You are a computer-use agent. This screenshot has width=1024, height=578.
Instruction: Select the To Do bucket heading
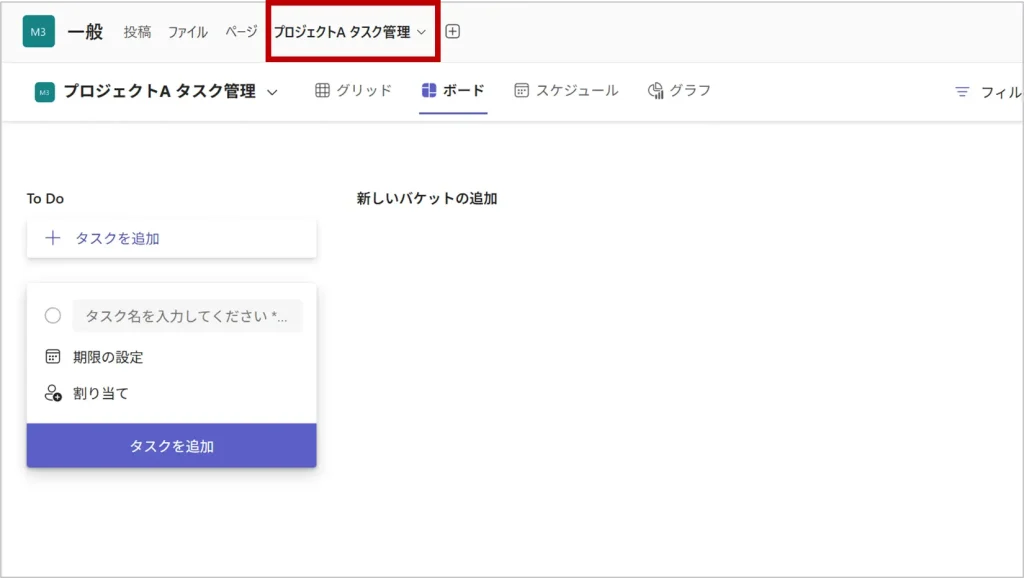click(45, 199)
